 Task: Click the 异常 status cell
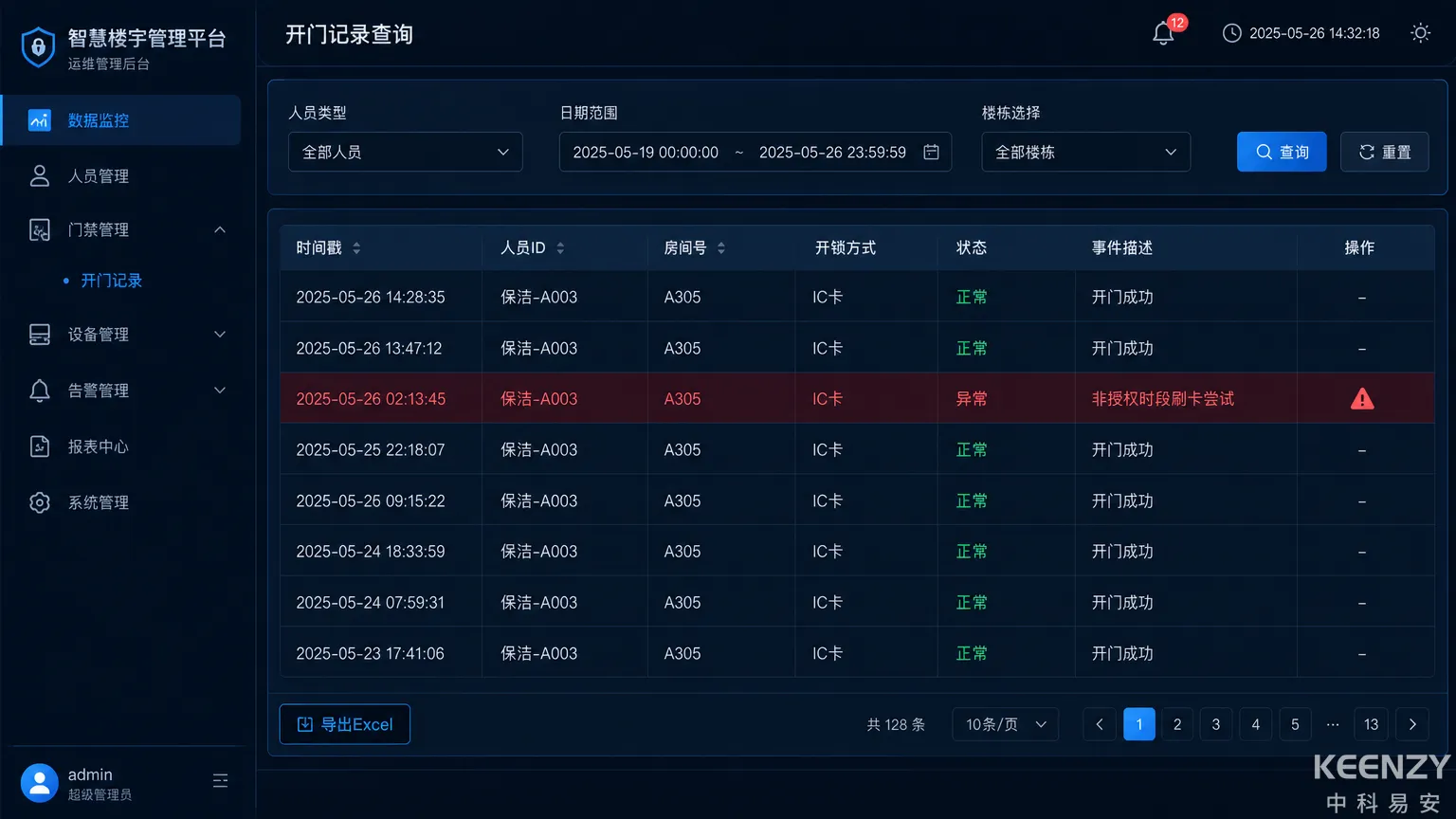point(972,399)
